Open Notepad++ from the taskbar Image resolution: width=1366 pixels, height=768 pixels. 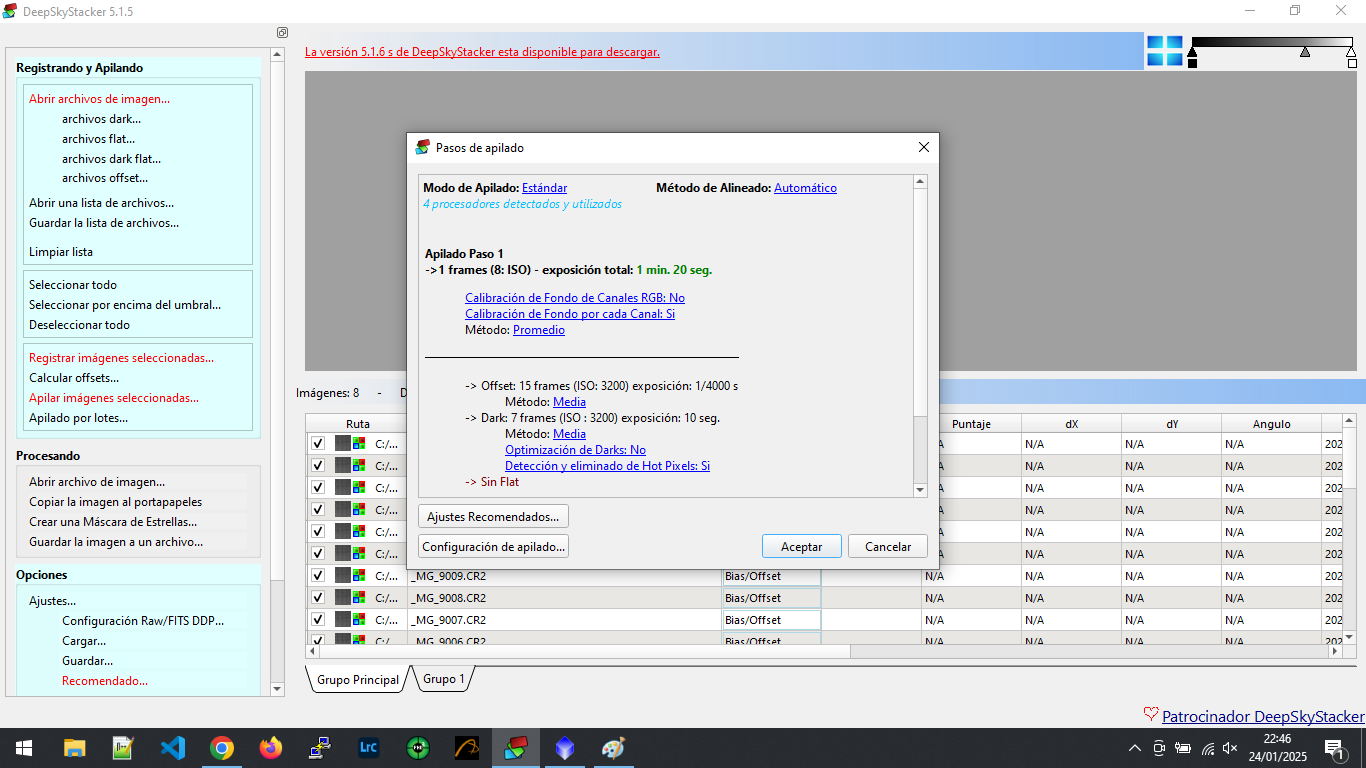123,747
